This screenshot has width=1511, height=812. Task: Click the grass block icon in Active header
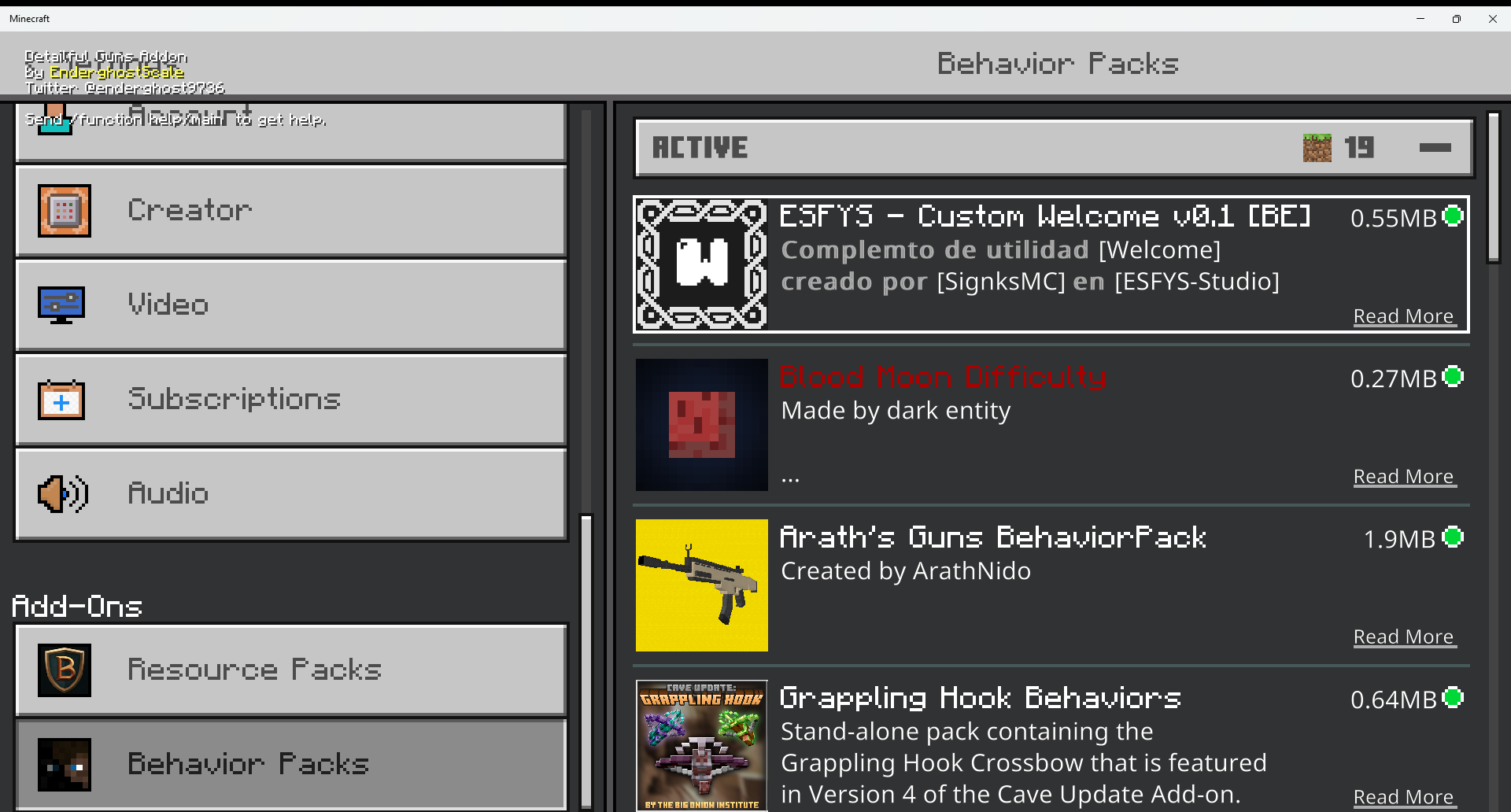point(1317,148)
